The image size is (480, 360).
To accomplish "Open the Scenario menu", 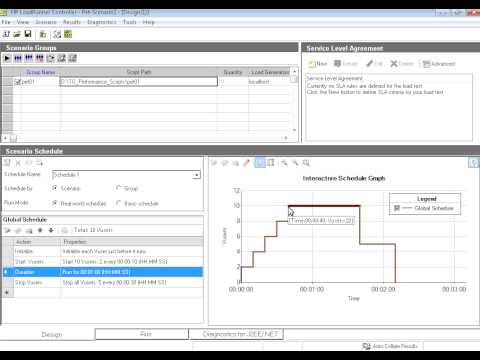I will pyautogui.click(x=46, y=22).
